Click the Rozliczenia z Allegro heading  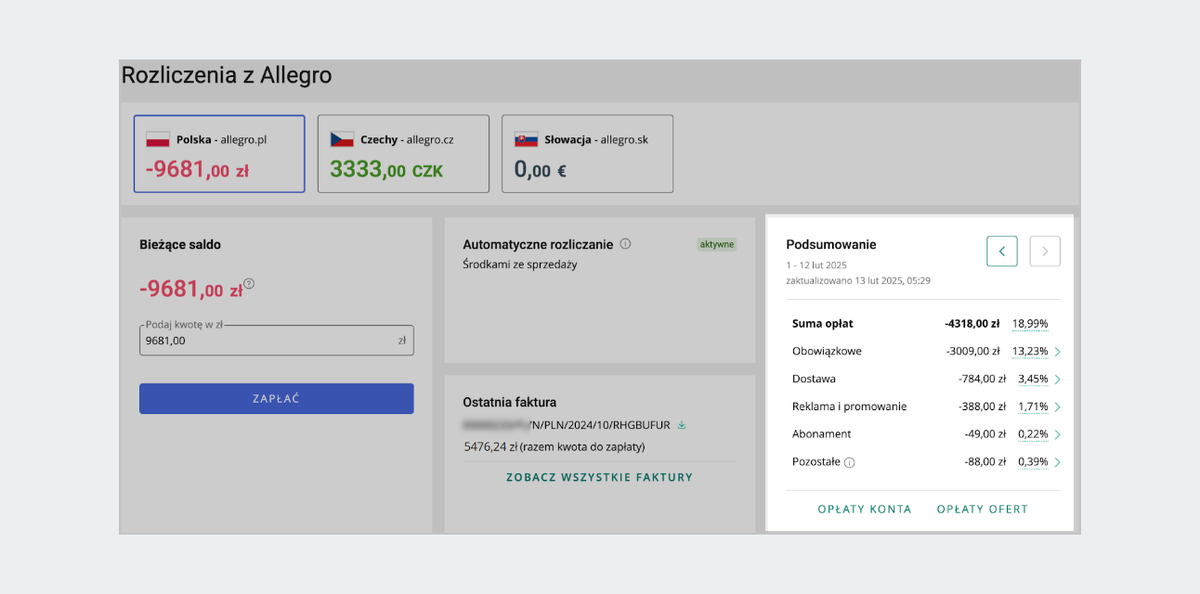pos(227,75)
